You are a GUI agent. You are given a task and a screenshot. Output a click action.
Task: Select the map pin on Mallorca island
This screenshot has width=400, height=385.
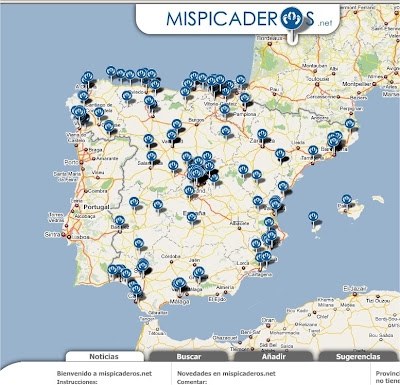coord(347,200)
